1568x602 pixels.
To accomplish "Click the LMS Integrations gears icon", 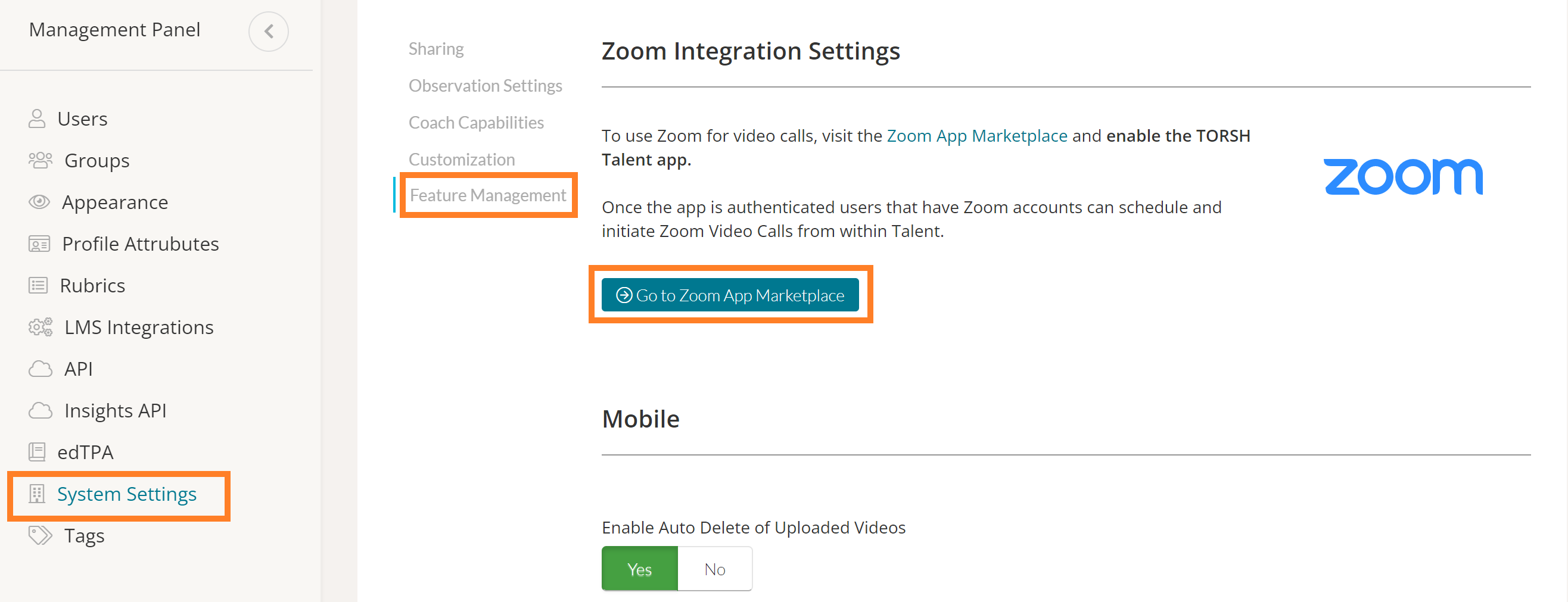I will tap(39, 327).
